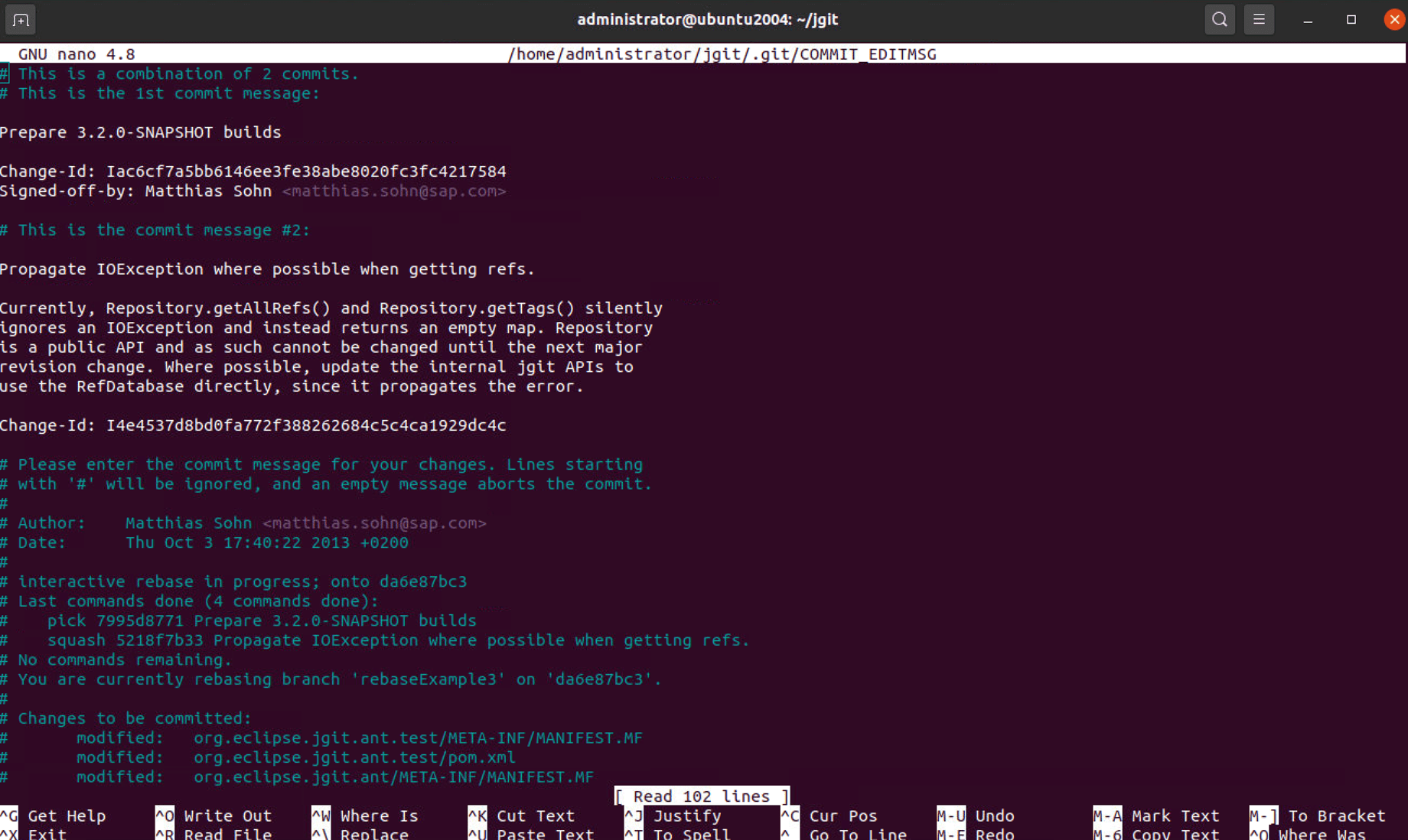
Task: Open a new terminal tab
Action: pyautogui.click(x=20, y=20)
